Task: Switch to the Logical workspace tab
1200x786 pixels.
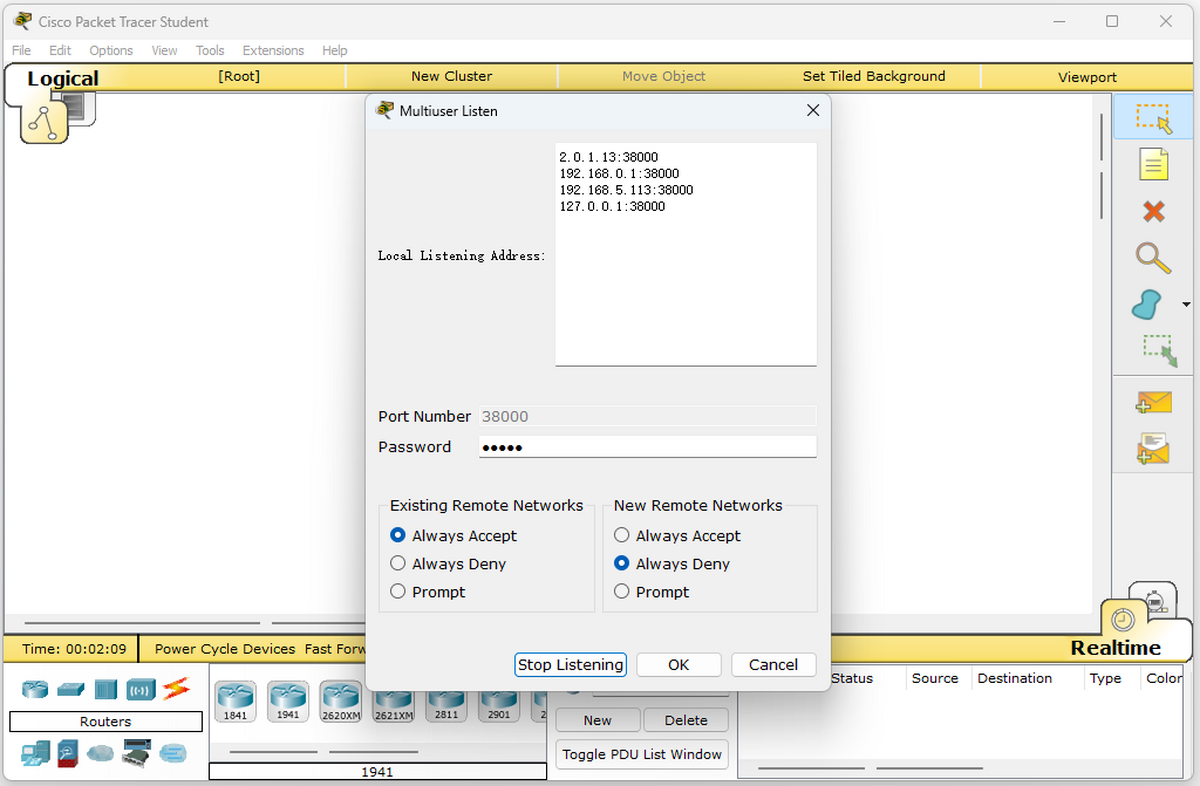Action: coord(63,79)
